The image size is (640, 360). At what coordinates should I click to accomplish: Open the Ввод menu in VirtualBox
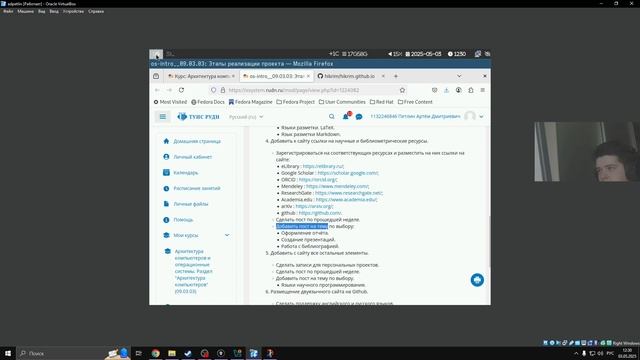coord(54,11)
